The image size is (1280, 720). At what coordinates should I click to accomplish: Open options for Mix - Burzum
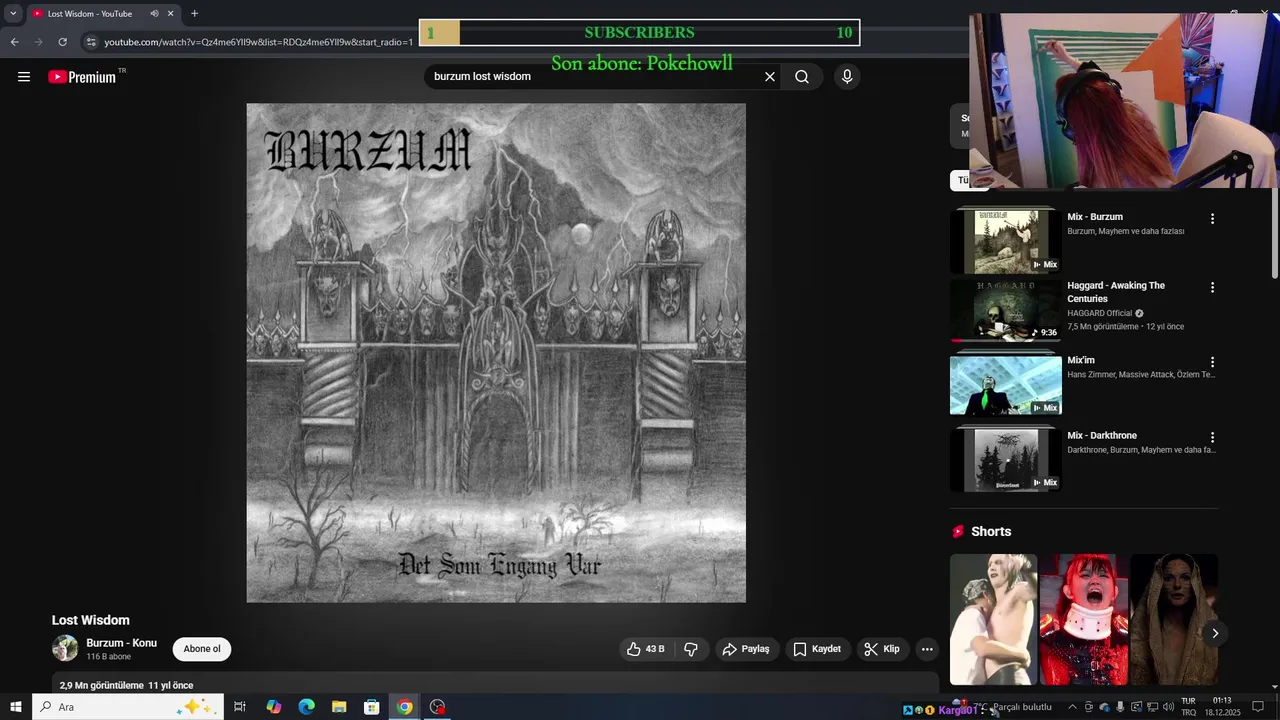click(1212, 219)
